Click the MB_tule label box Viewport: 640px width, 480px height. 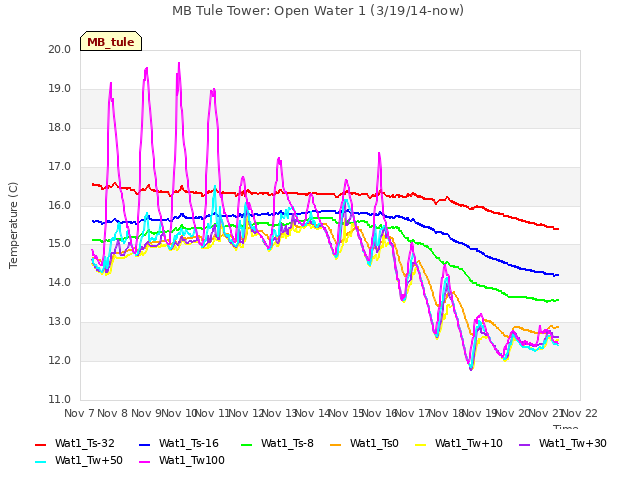[x=111, y=41]
